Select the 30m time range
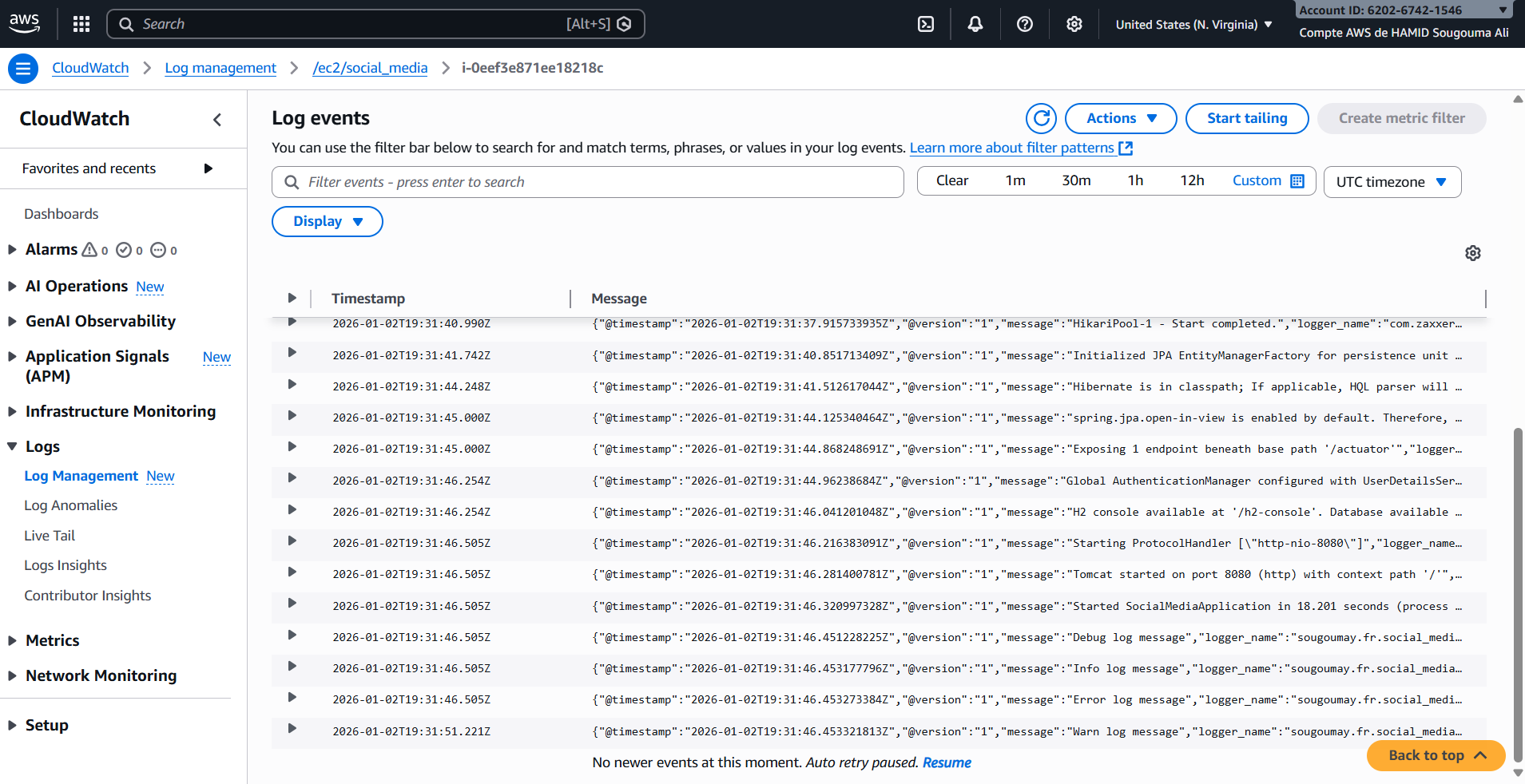Image resolution: width=1525 pixels, height=784 pixels. click(x=1076, y=180)
